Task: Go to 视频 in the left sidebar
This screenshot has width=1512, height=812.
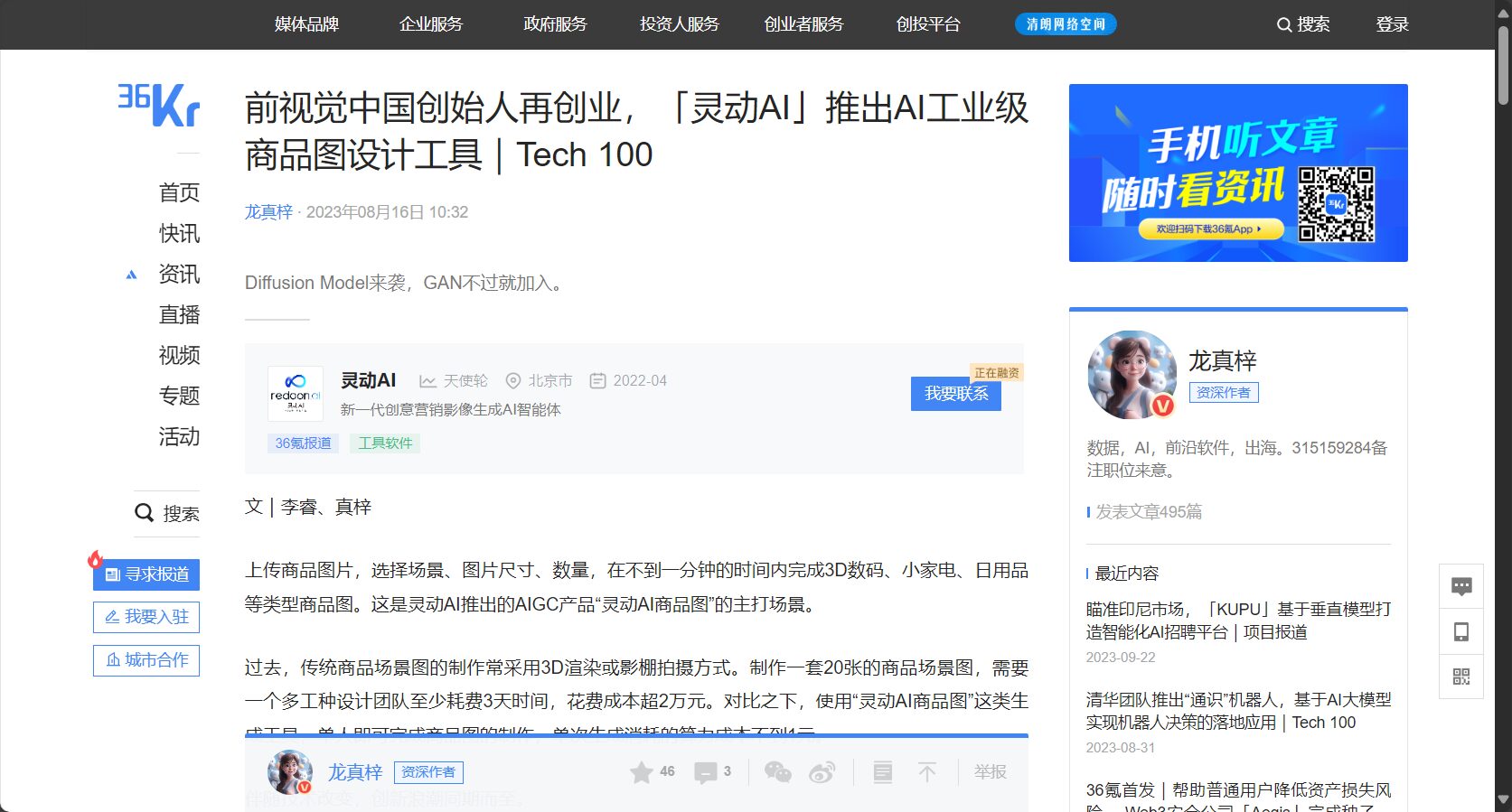Action: (179, 355)
